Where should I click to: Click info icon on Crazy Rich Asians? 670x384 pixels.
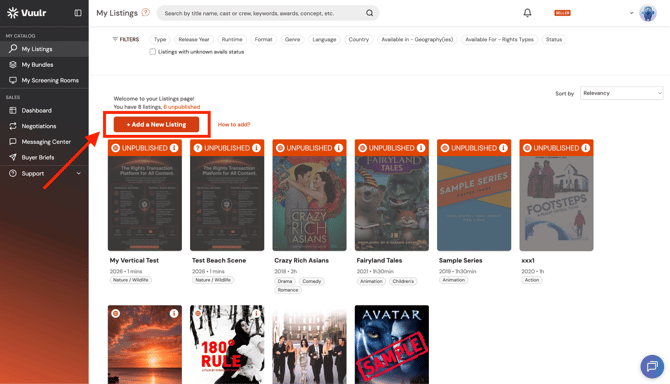[x=339, y=148]
